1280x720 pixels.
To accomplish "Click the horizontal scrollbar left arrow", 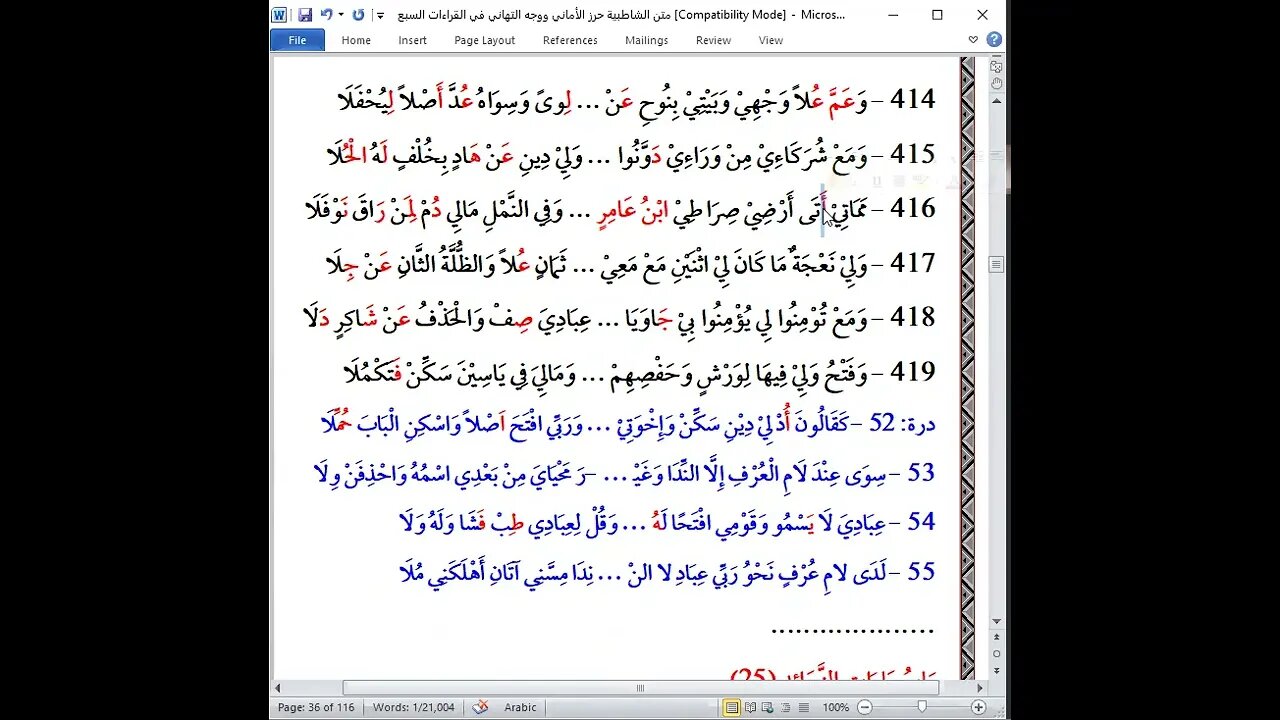I will [280, 688].
